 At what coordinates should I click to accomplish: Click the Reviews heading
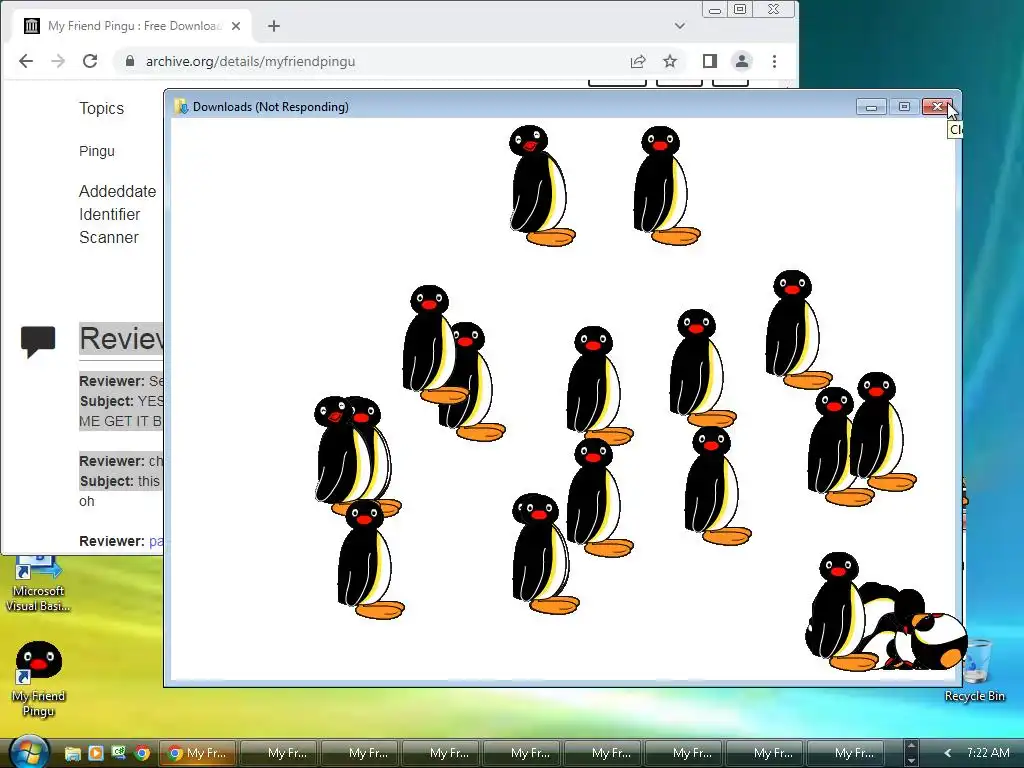pos(121,338)
